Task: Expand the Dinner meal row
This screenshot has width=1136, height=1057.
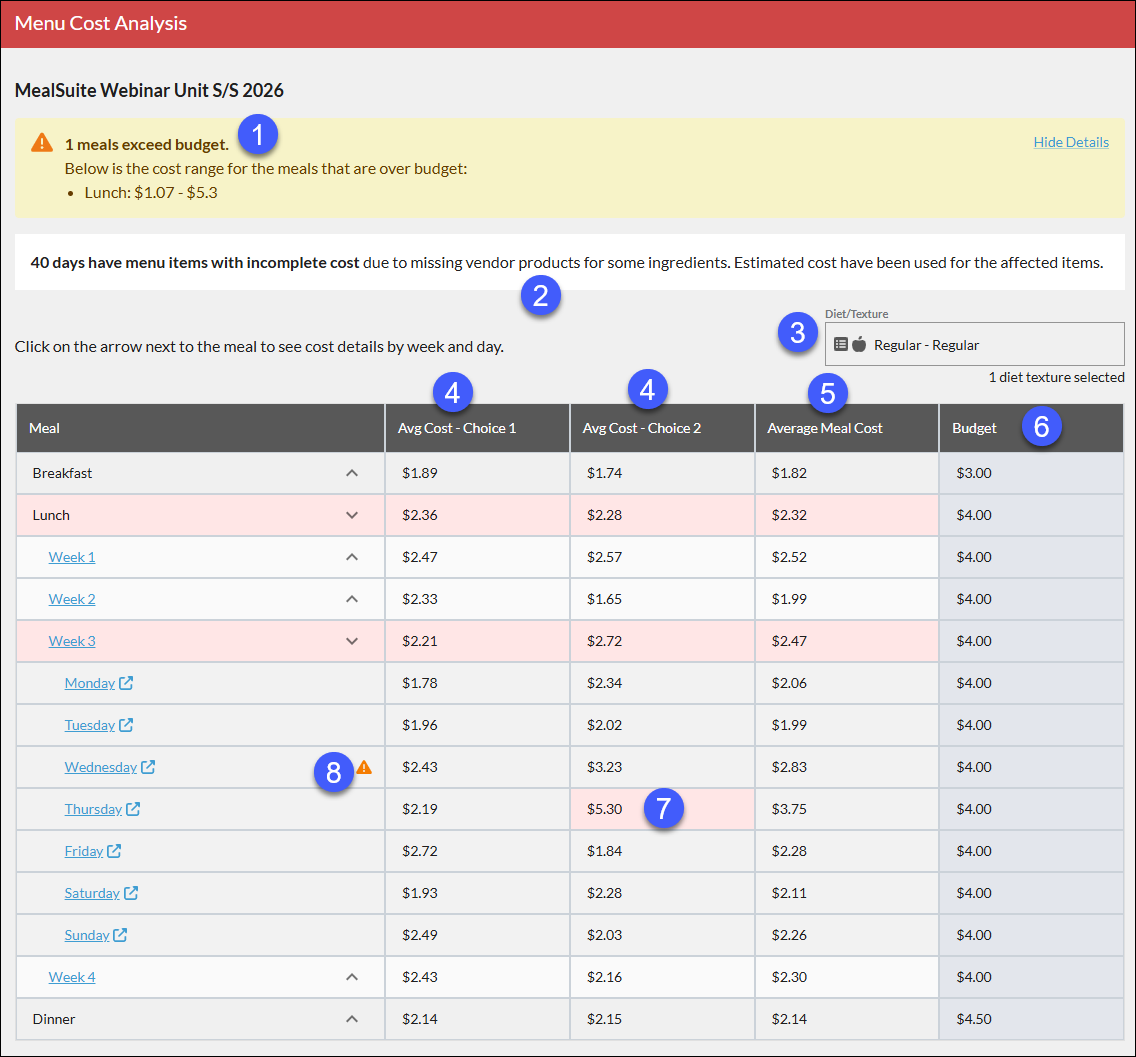Action: (352, 1019)
